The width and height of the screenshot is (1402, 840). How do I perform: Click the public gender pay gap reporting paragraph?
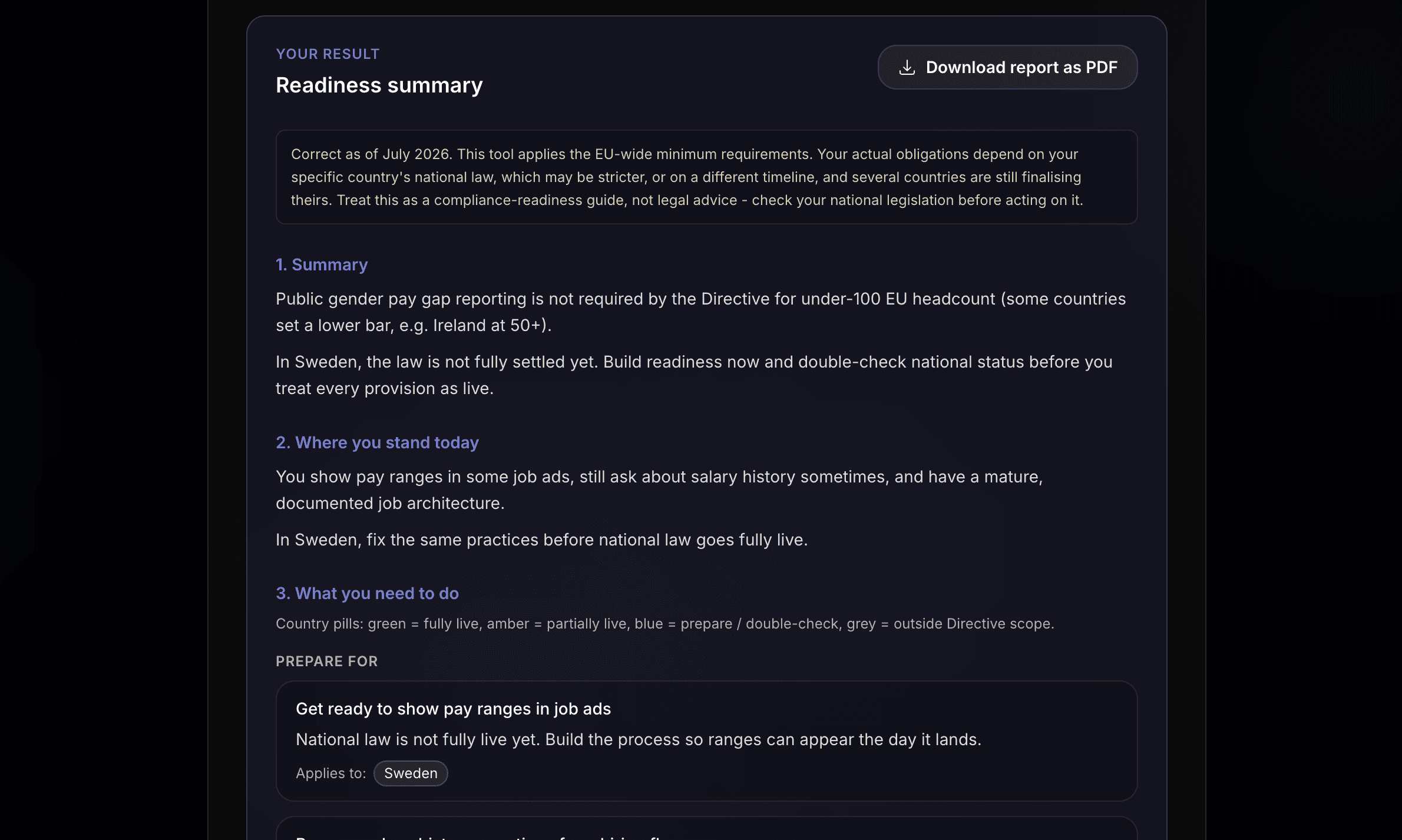700,312
